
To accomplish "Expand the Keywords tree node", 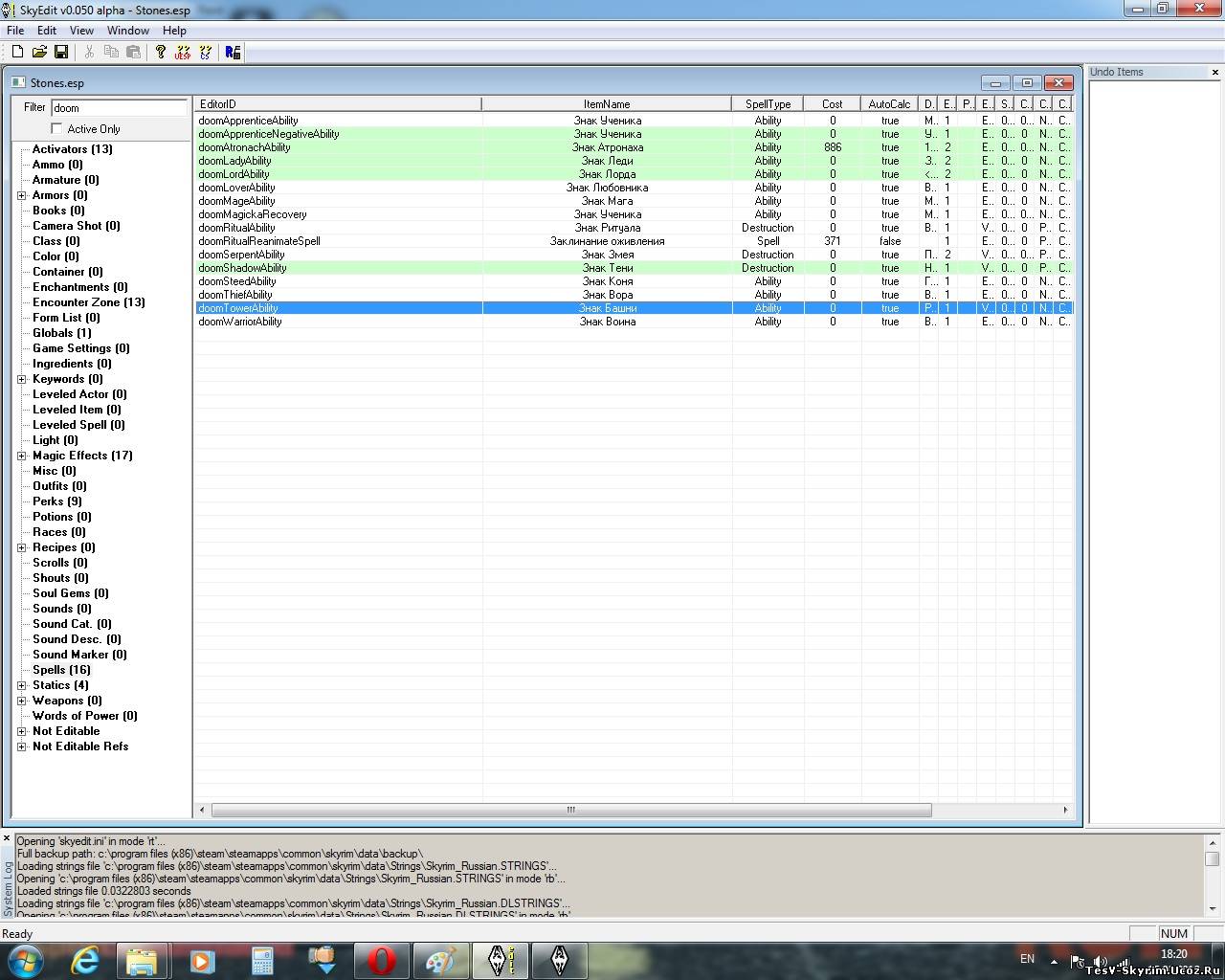I will click(x=21, y=379).
